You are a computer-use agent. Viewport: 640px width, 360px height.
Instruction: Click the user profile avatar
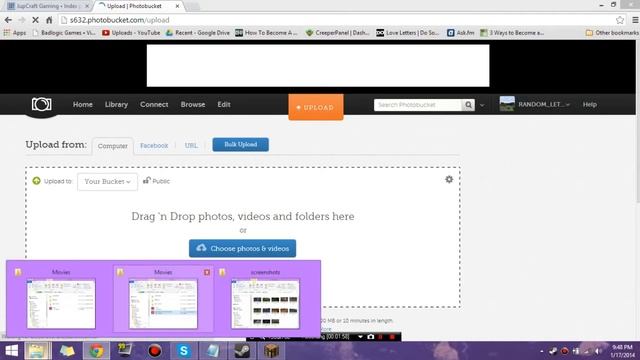[x=507, y=104]
